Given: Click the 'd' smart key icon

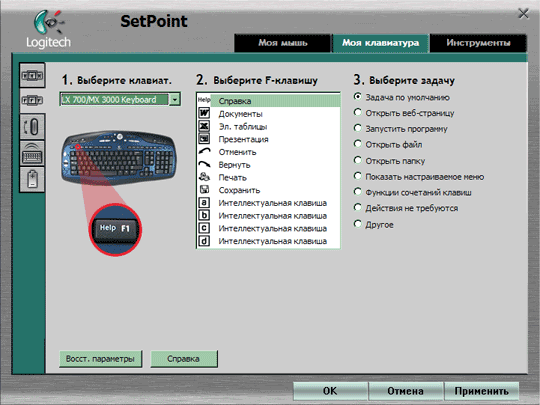Looking at the screenshot, I should 204,241.
